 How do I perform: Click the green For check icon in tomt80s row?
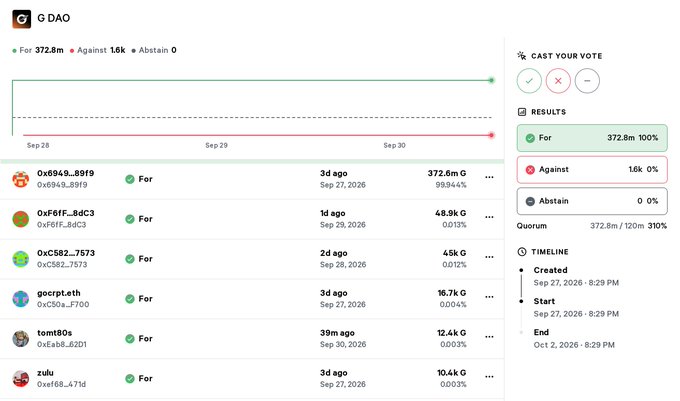tap(130, 339)
